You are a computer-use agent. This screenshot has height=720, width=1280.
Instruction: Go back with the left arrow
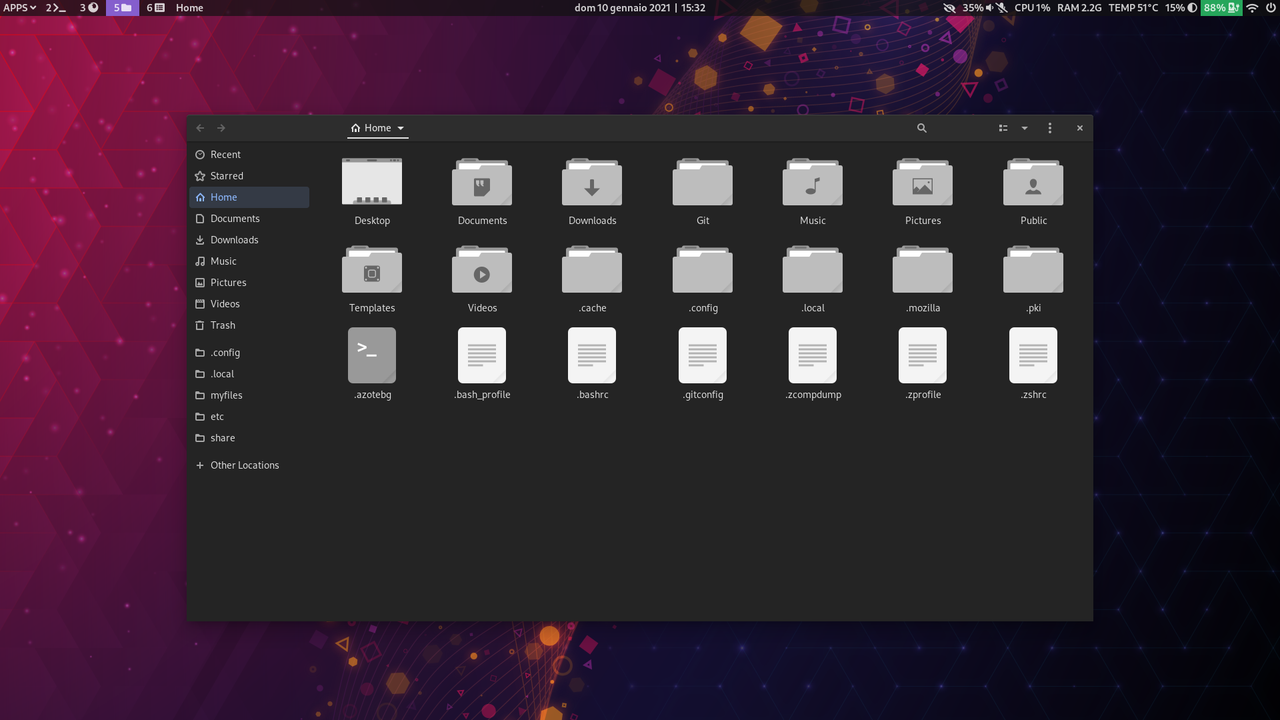[200, 128]
